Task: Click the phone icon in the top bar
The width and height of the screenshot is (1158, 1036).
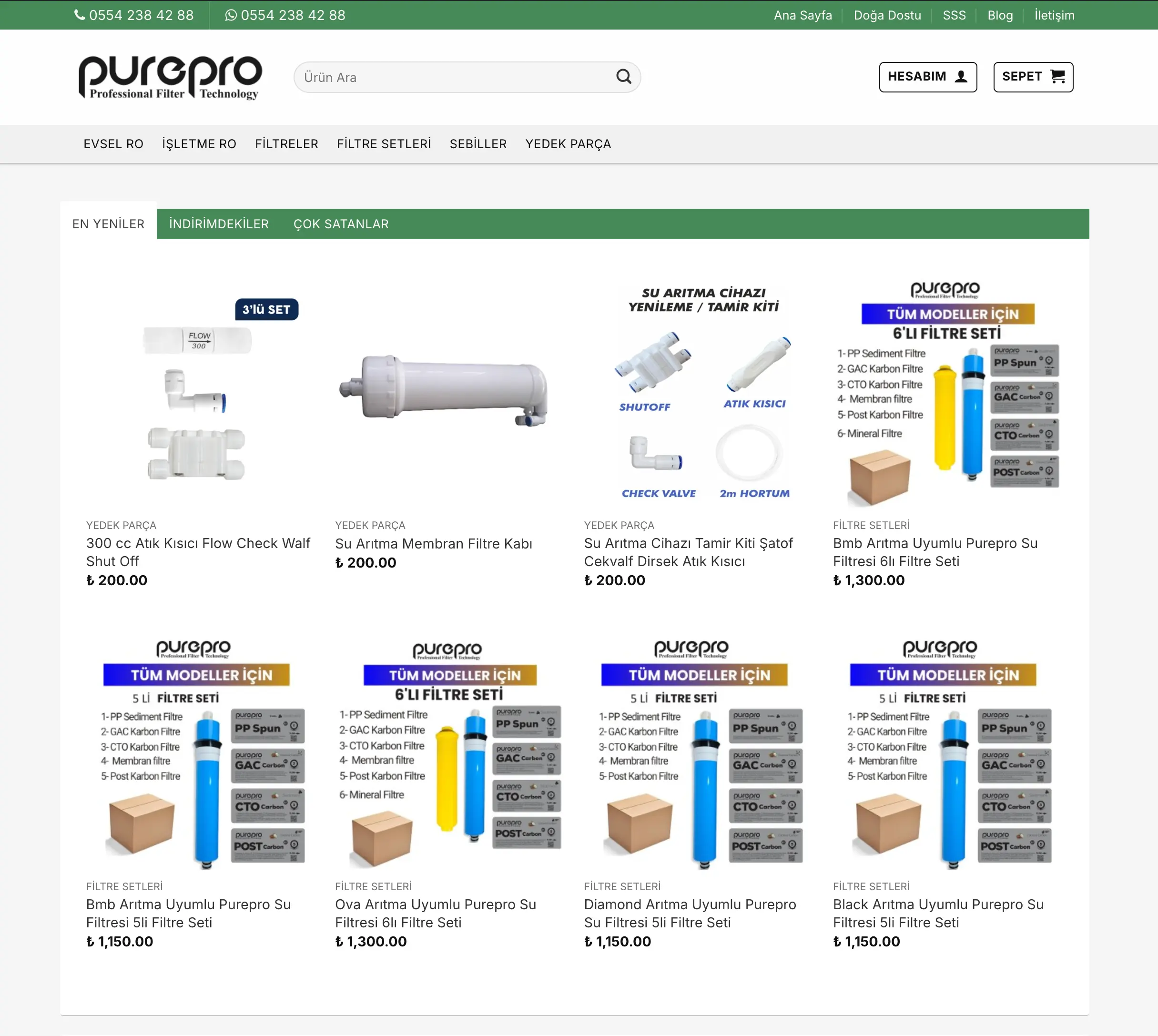Action: [x=80, y=15]
